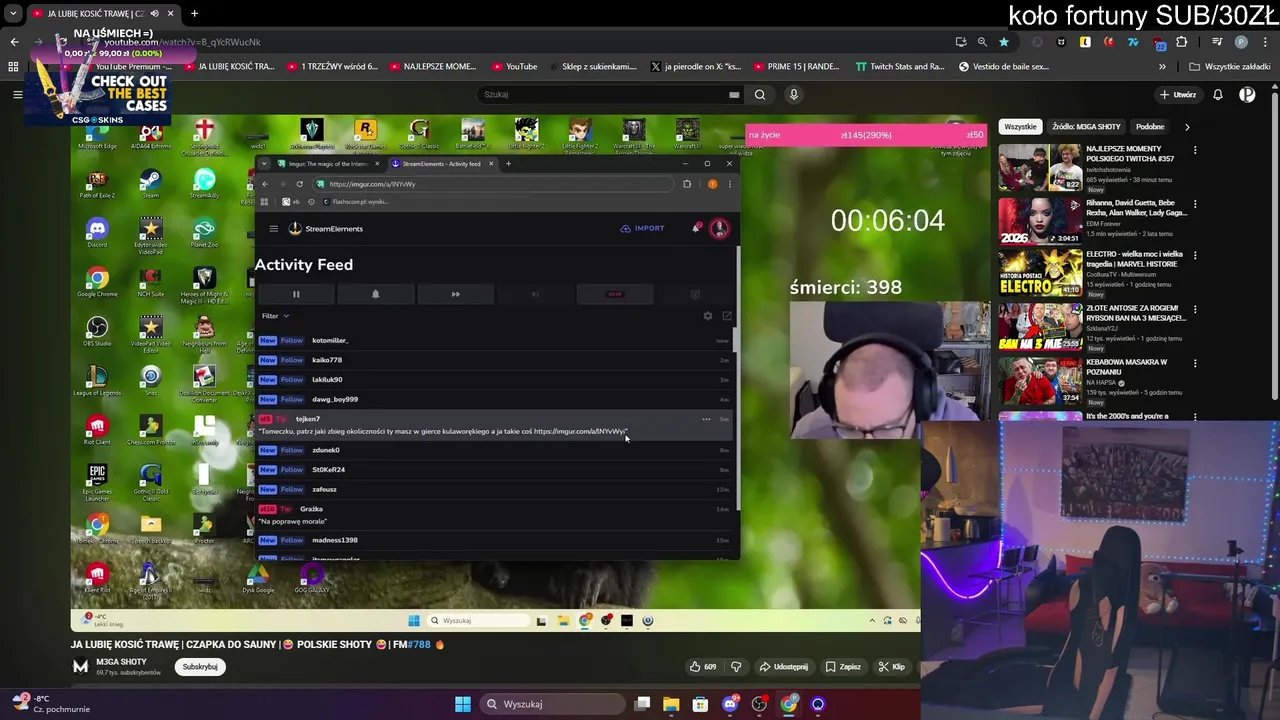Image resolution: width=1280 pixels, height=720 pixels.
Task: Open a new browser tab with plus button
Action: pos(194,13)
